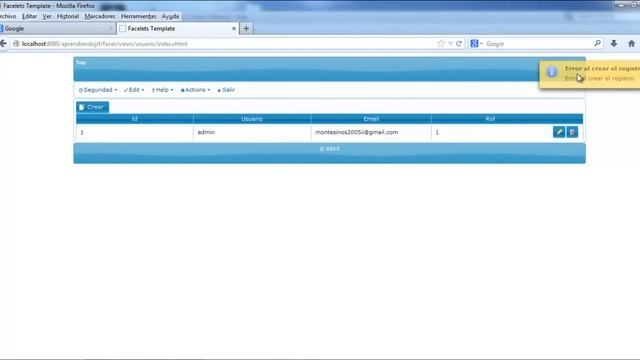Click the search magnifier icon in search box

tap(597, 43)
